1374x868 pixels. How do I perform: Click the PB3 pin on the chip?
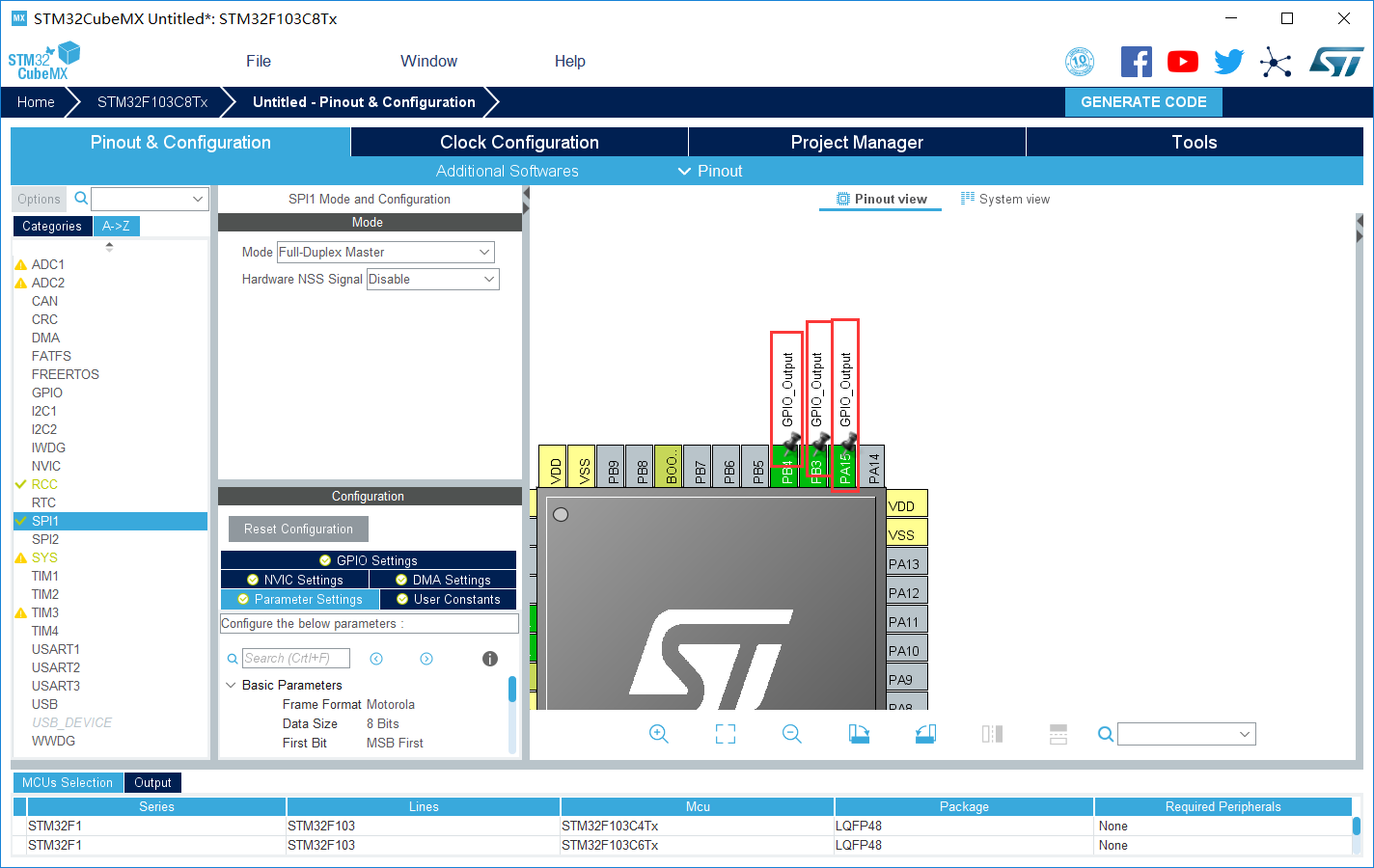(813, 468)
